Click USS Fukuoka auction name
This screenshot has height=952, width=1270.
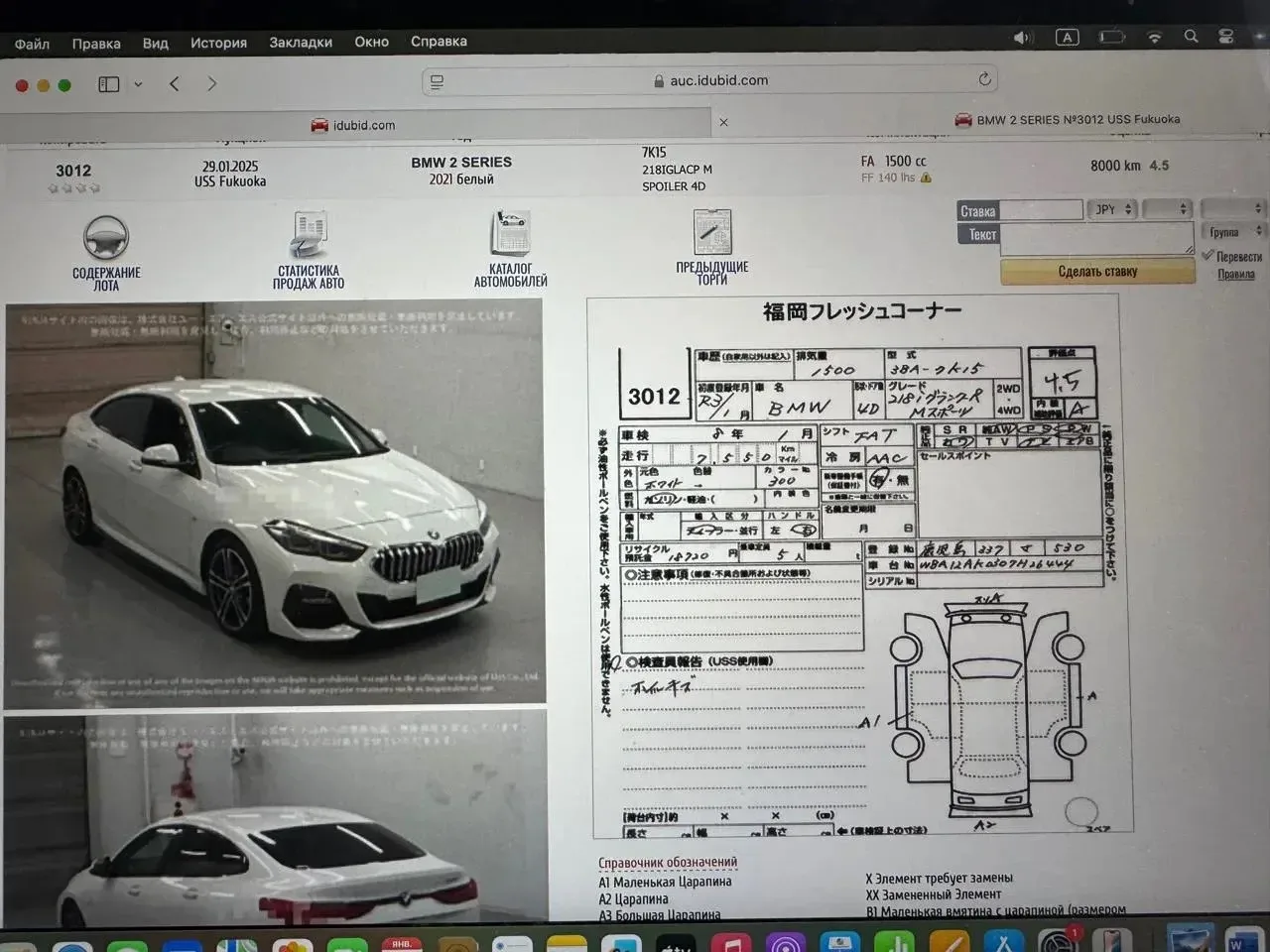pos(230,181)
